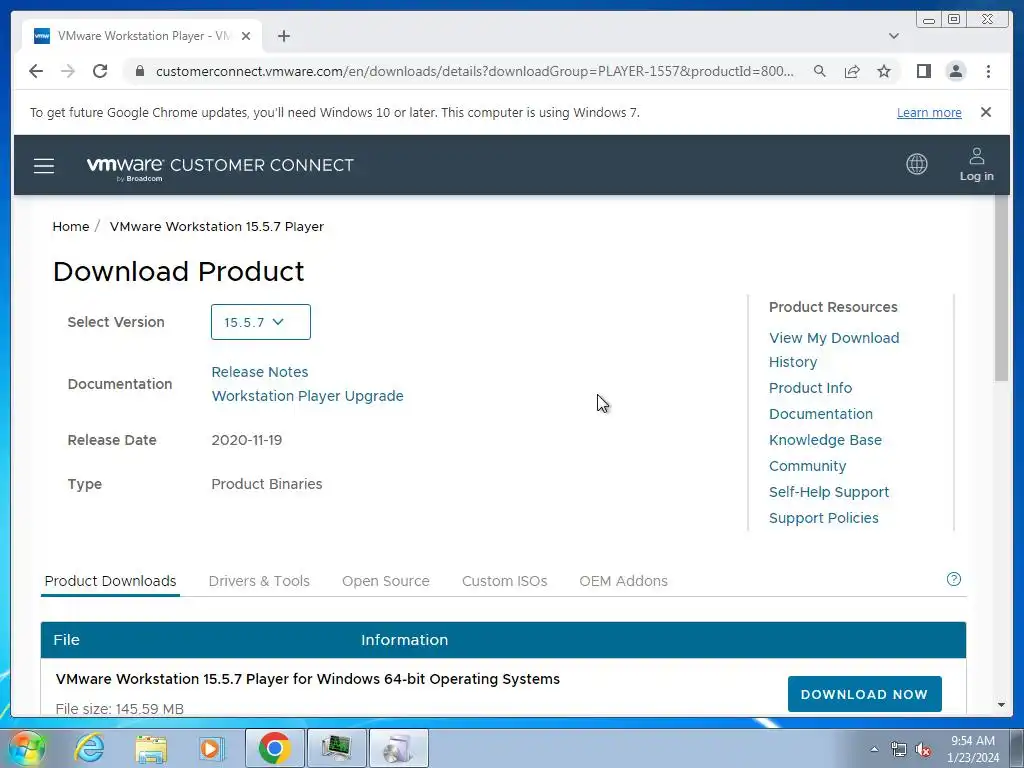This screenshot has height=768, width=1024.
Task: Click the installer disc taskbar icon
Action: (x=398, y=748)
